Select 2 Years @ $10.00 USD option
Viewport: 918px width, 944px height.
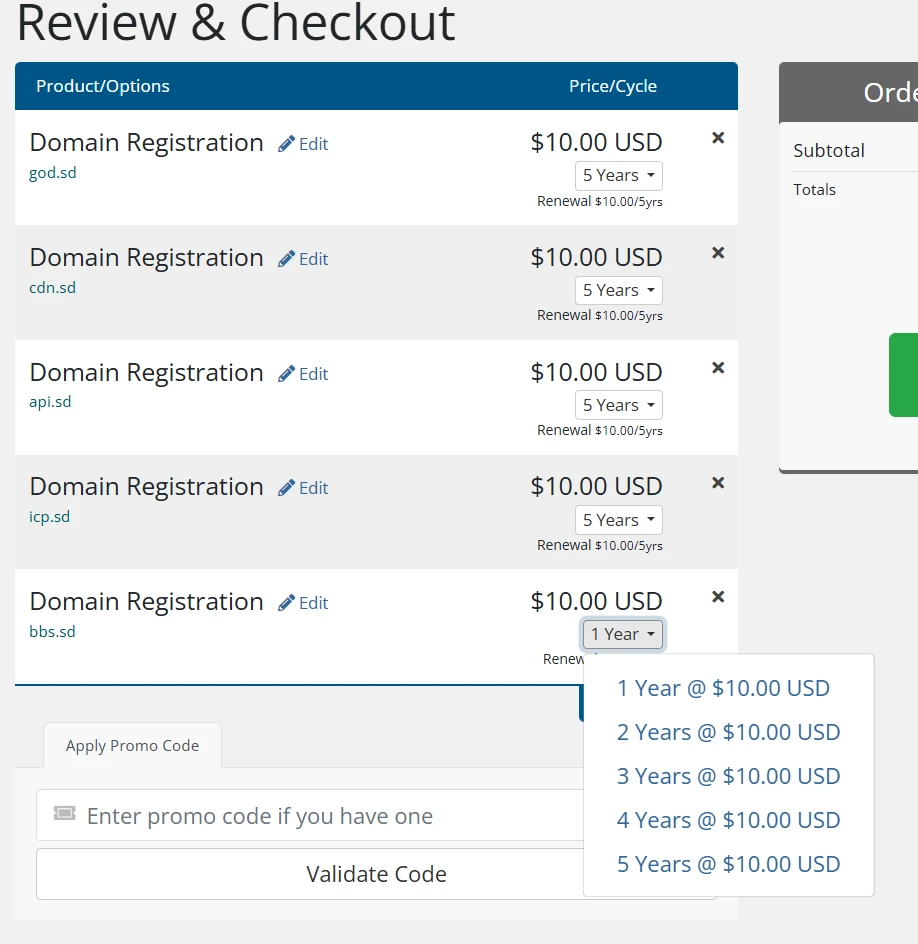pyautogui.click(x=728, y=732)
